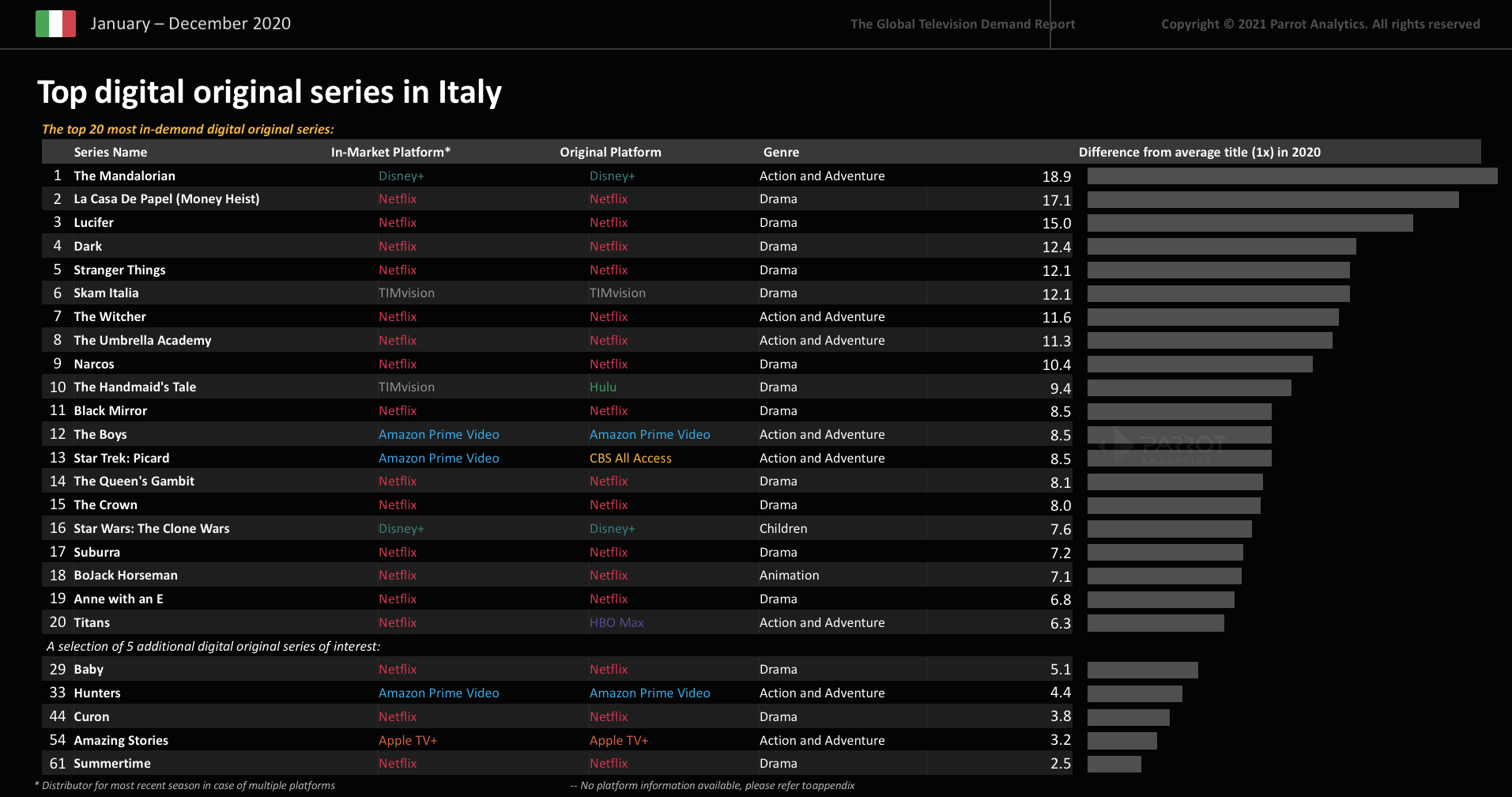Viewport: 1512px width, 797px height.
Task: Click the Italian flag icon
Action: click(x=55, y=24)
